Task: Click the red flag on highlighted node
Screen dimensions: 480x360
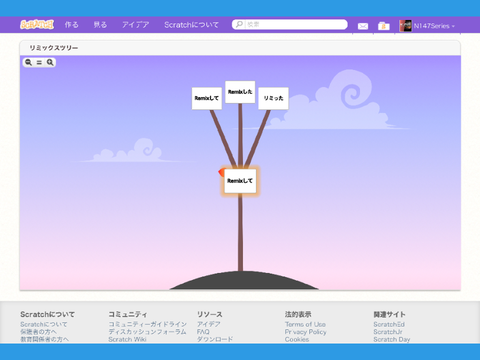Action: [221, 172]
